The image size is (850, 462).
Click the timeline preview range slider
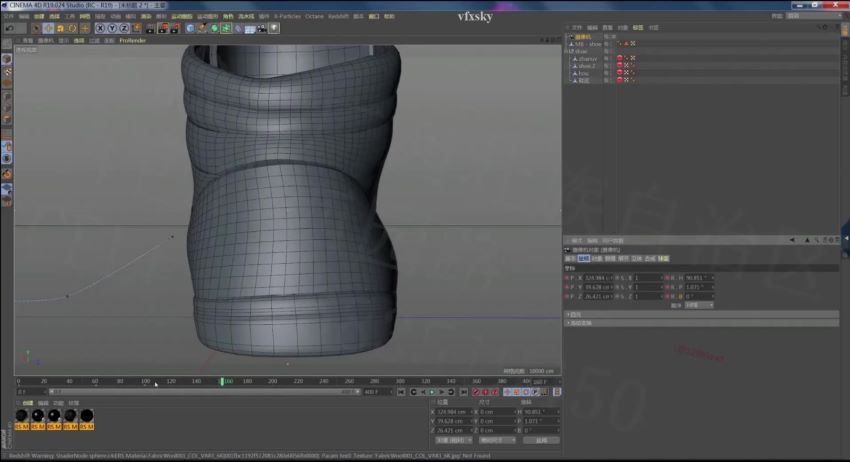[x=204, y=392]
